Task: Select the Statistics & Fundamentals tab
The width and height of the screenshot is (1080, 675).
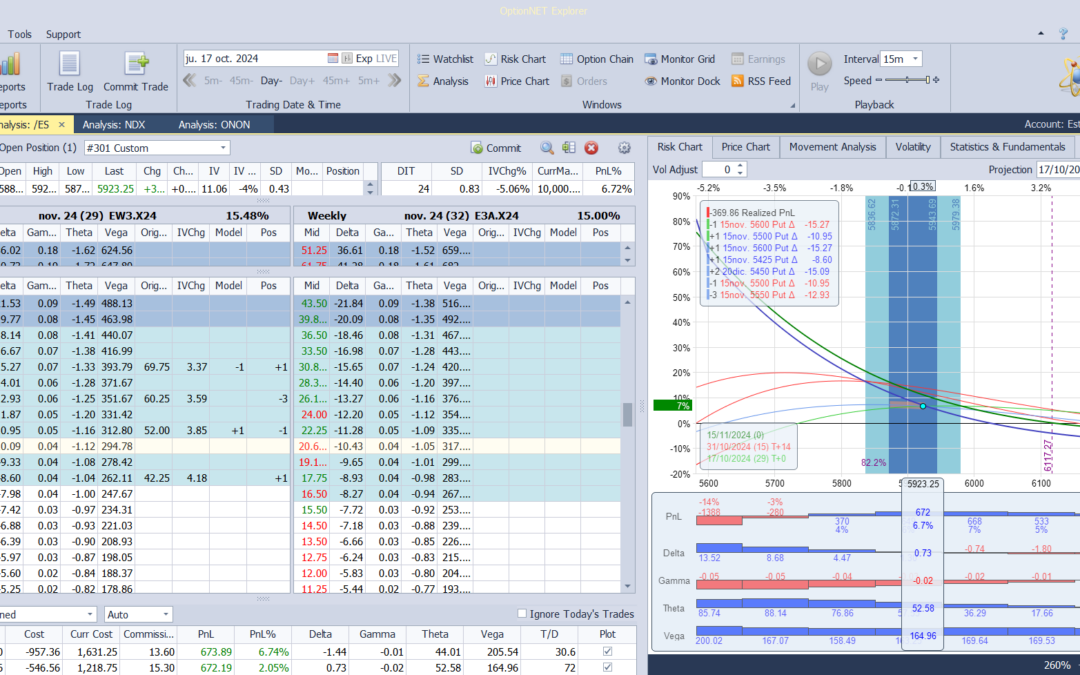Action: pos(1008,147)
